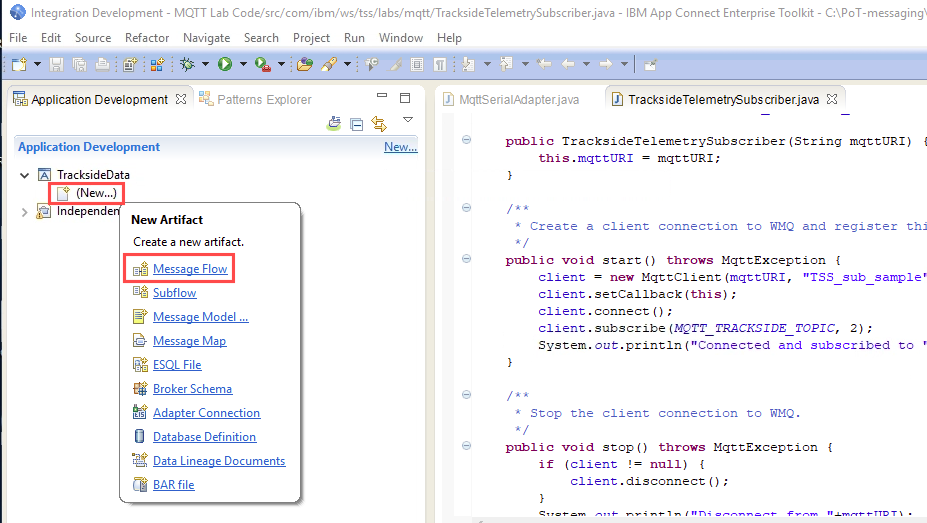Click the Message Model ... link
This screenshot has width=927, height=523.
200,317
